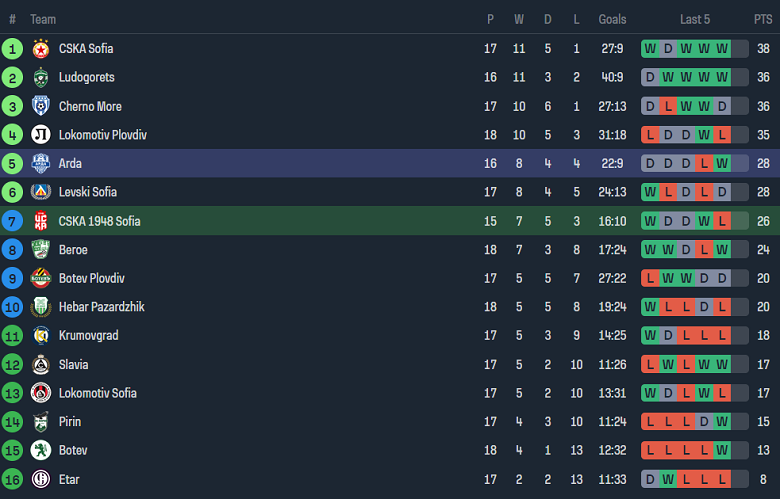Click the Botev Plovdiv club badge
780x499 pixels.
point(41,278)
